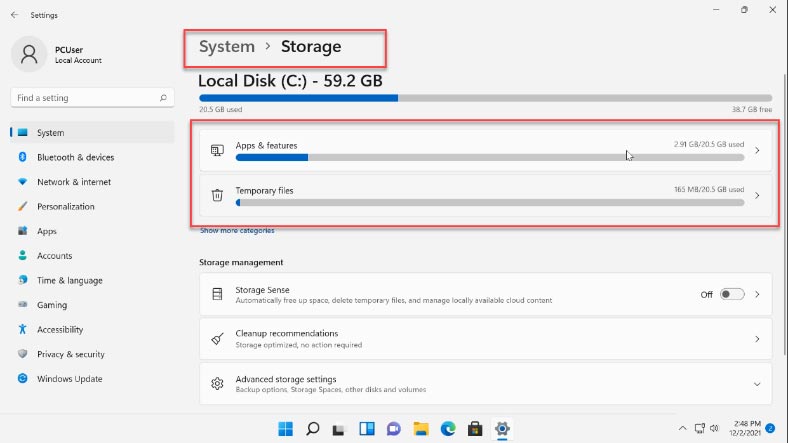This screenshot has height=443, width=788.
Task: Click the Apps & features monitor icon
Action: tap(217, 151)
